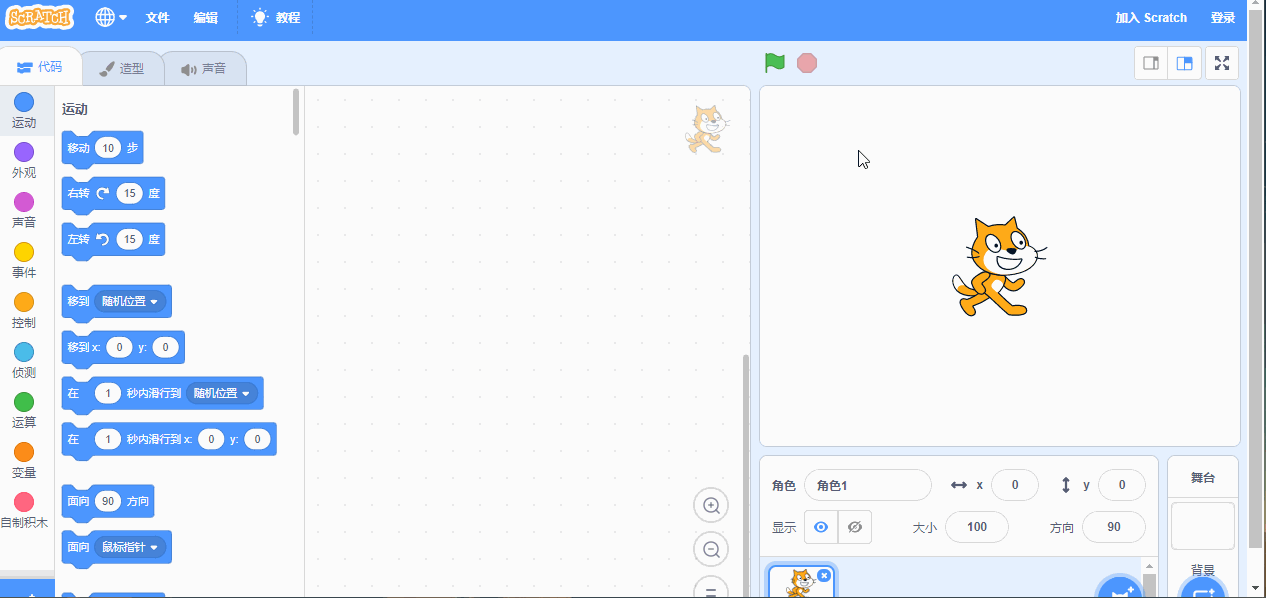Select the 外观 block category
The width and height of the screenshot is (1266, 598).
[x=24, y=161]
